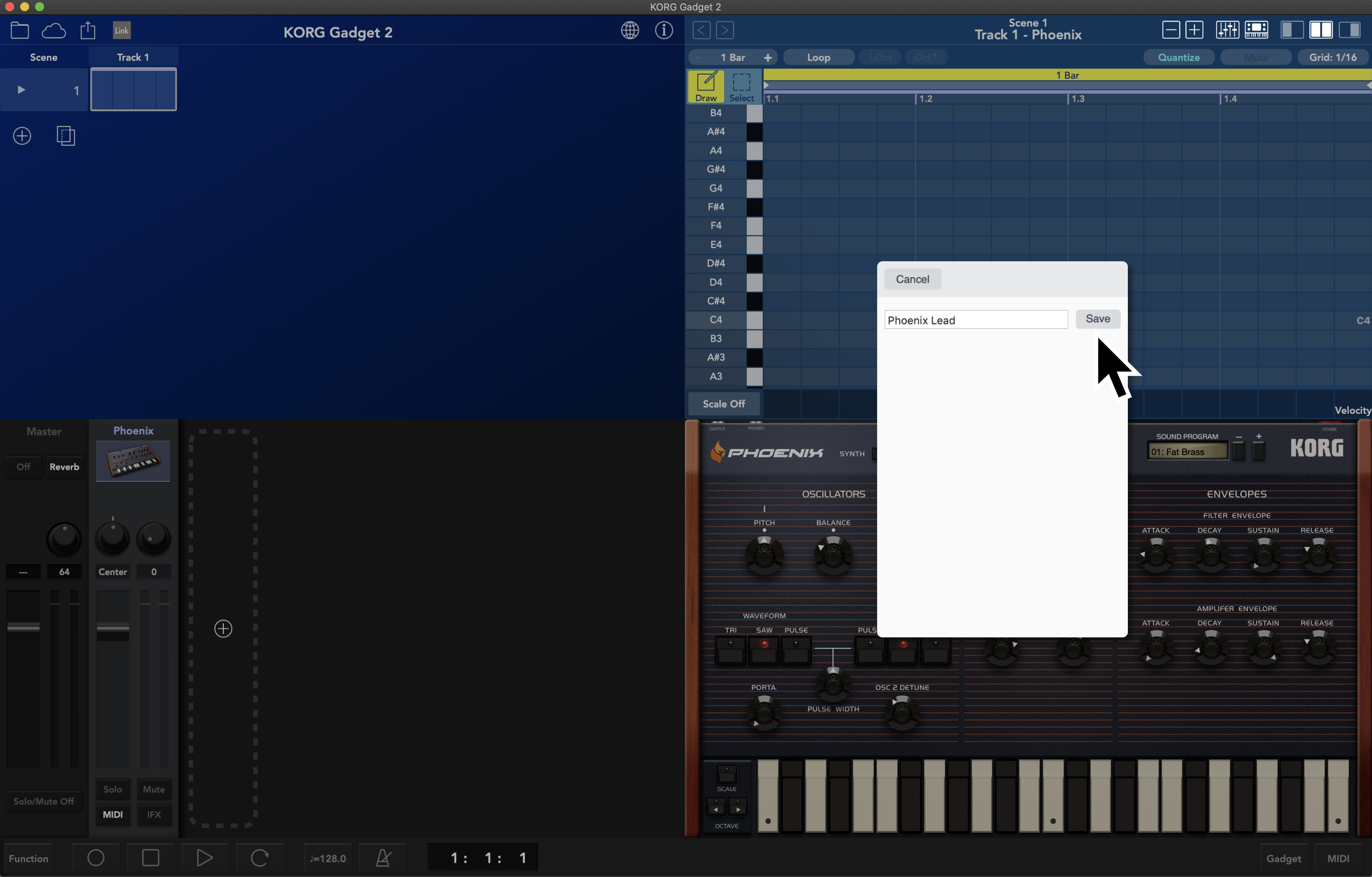Go to the next track arrow
Viewport: 1372px width, 877px height.
point(725,30)
